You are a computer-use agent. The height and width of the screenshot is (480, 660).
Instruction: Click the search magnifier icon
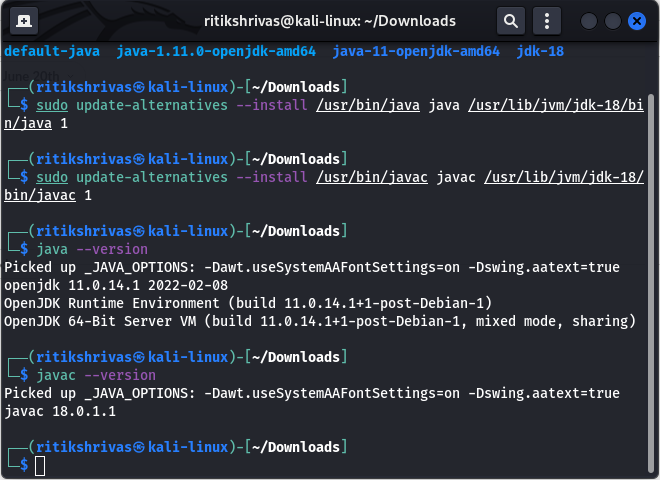click(x=511, y=21)
